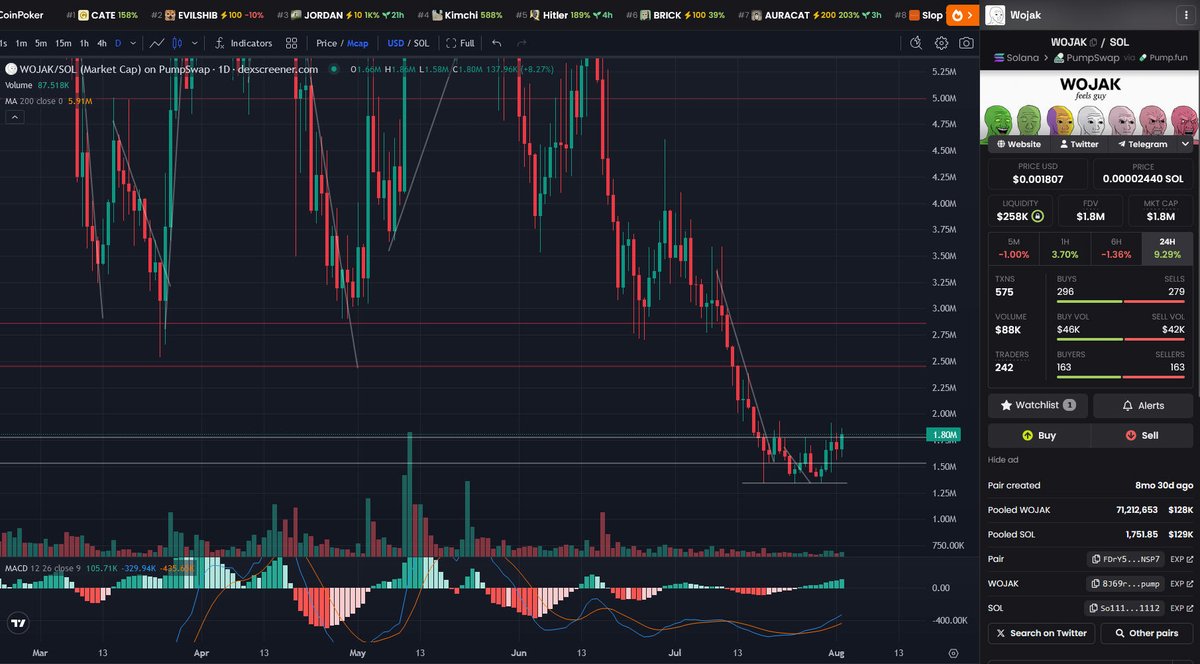Open the Other pairs button

click(1146, 633)
